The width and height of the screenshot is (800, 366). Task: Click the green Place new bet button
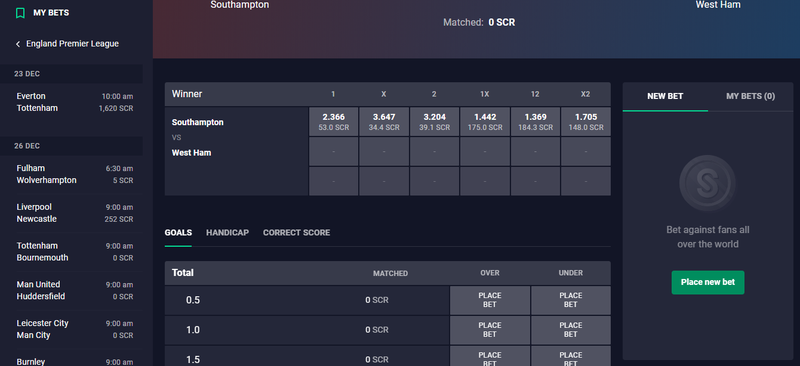point(708,282)
